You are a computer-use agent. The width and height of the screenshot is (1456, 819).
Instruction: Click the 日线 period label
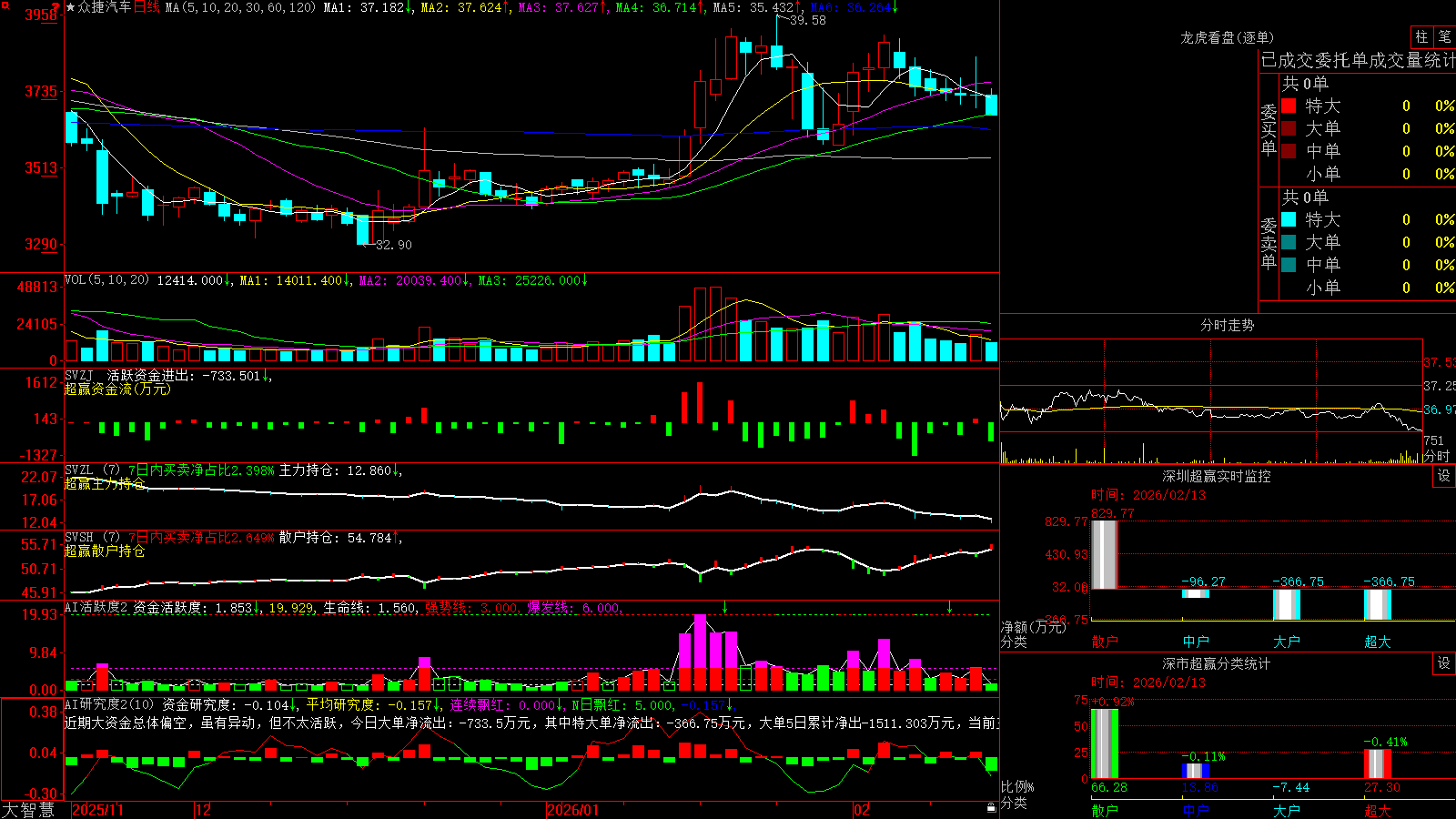(x=147, y=7)
